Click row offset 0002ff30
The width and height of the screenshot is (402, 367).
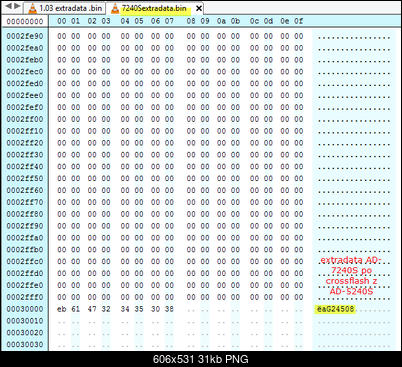click(x=25, y=155)
